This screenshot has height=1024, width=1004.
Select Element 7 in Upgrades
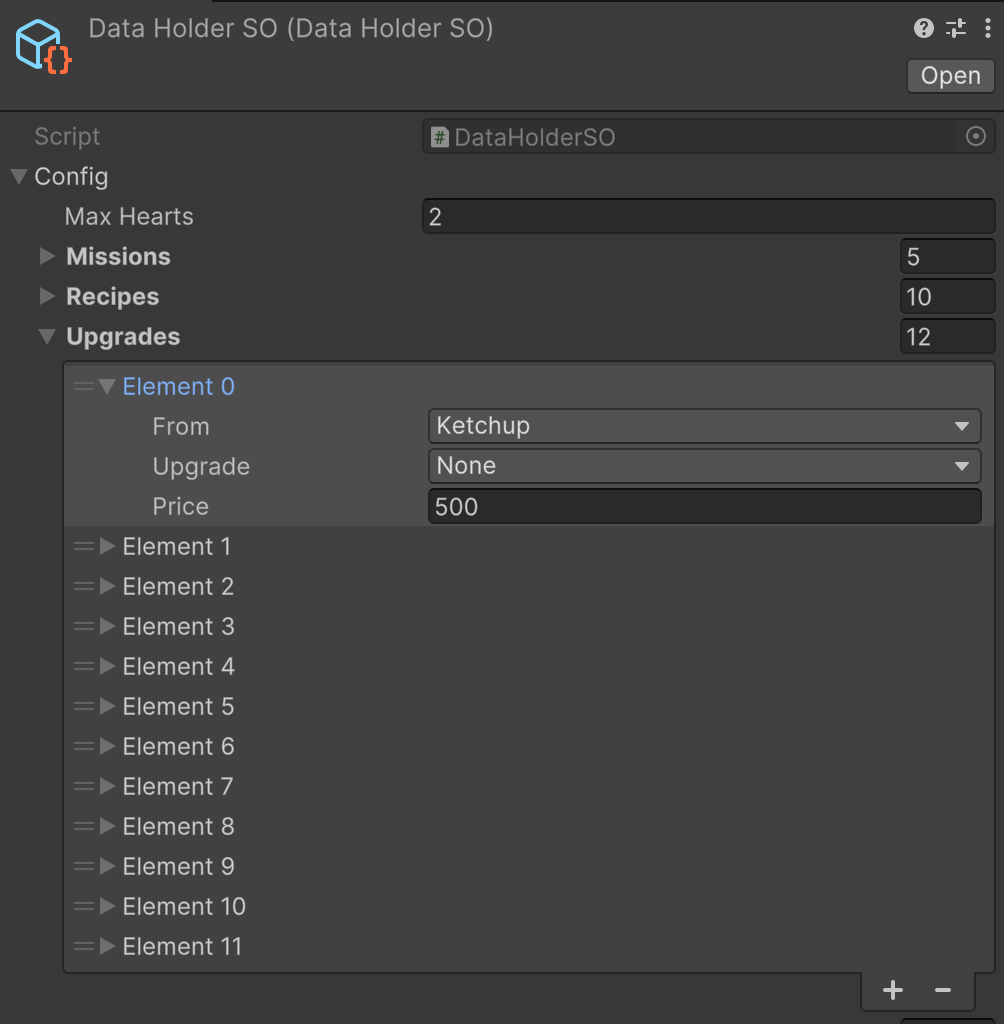[178, 786]
